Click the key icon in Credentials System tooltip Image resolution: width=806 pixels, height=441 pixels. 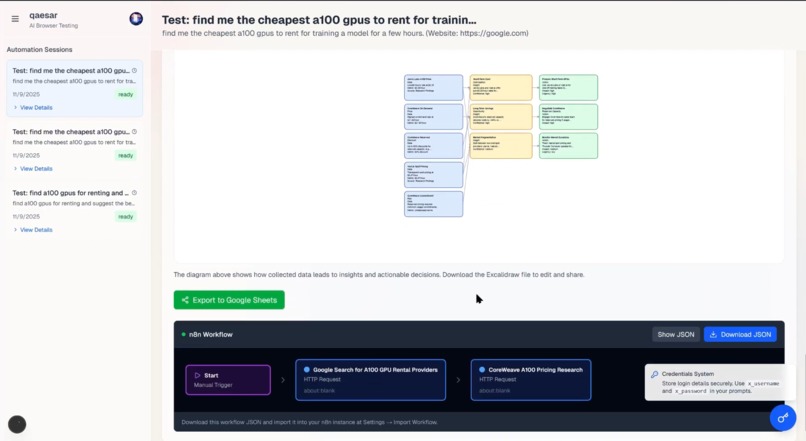654,374
